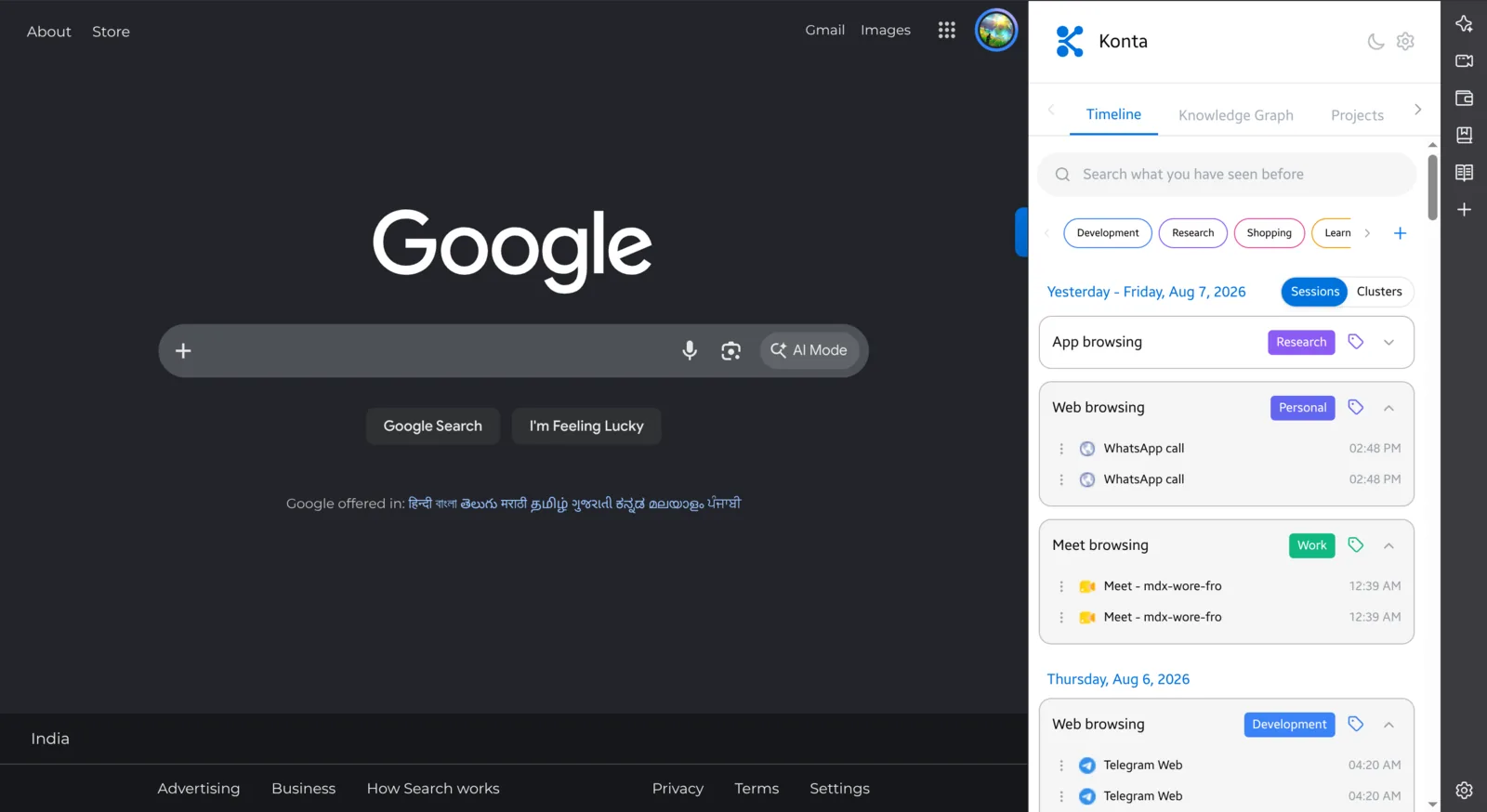Click the Google Search button
Viewport: 1487px width, 812px height.
pyautogui.click(x=432, y=426)
